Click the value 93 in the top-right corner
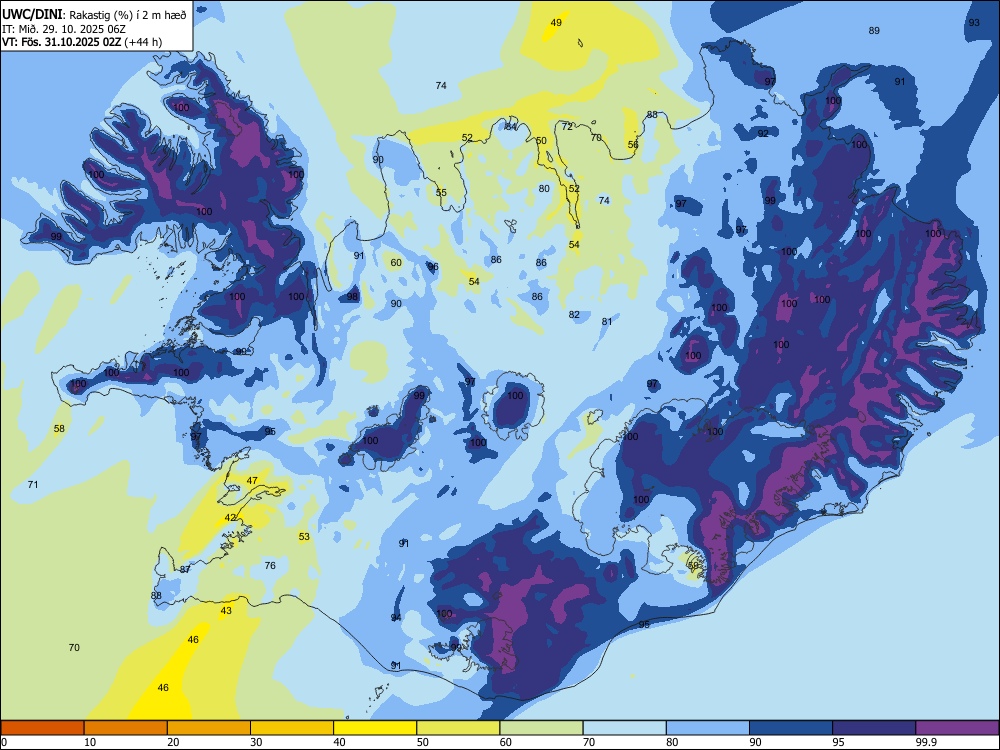The image size is (1000, 750). pos(974,23)
